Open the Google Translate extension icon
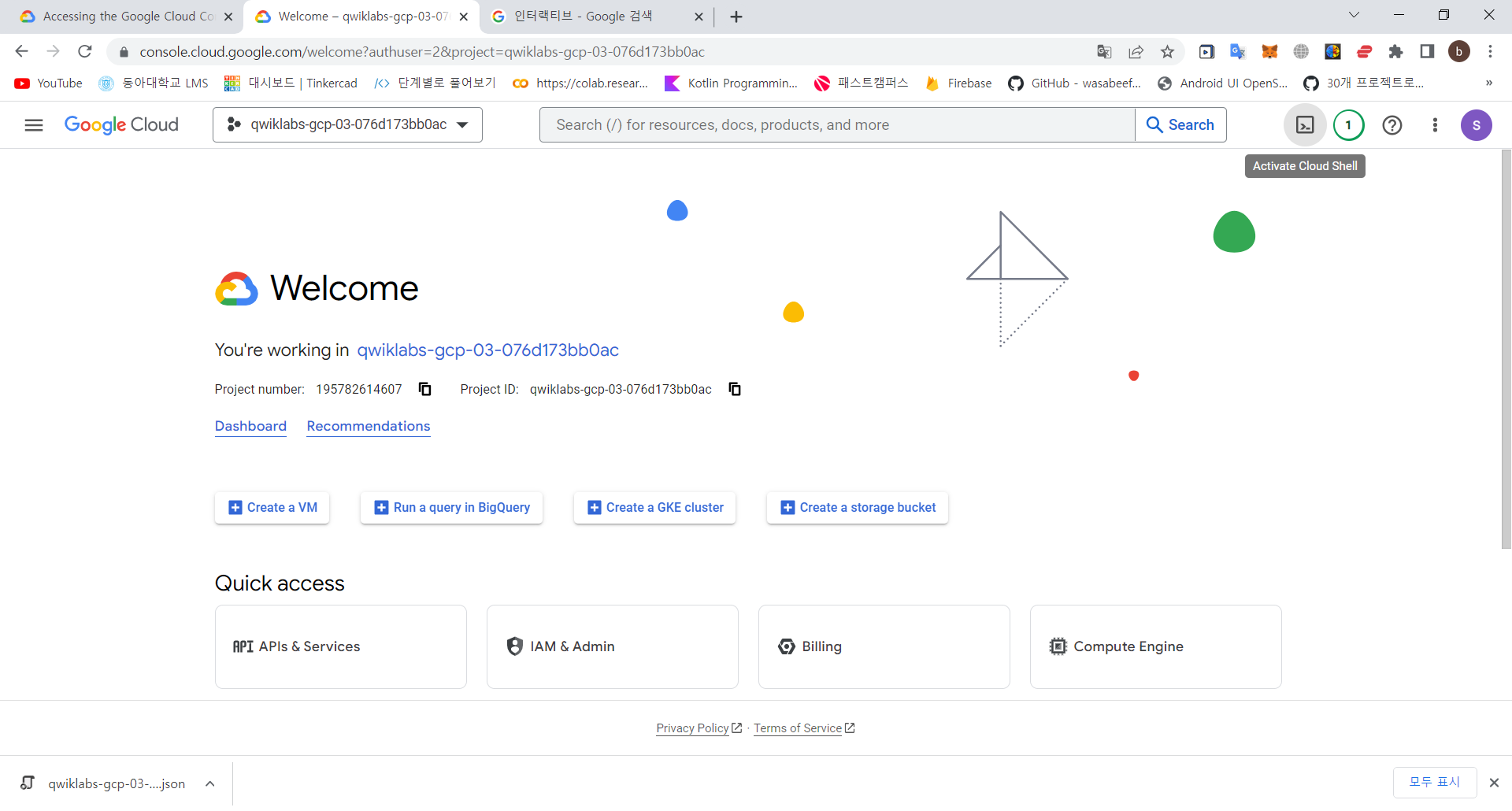This screenshot has height=811, width=1512. (1238, 52)
